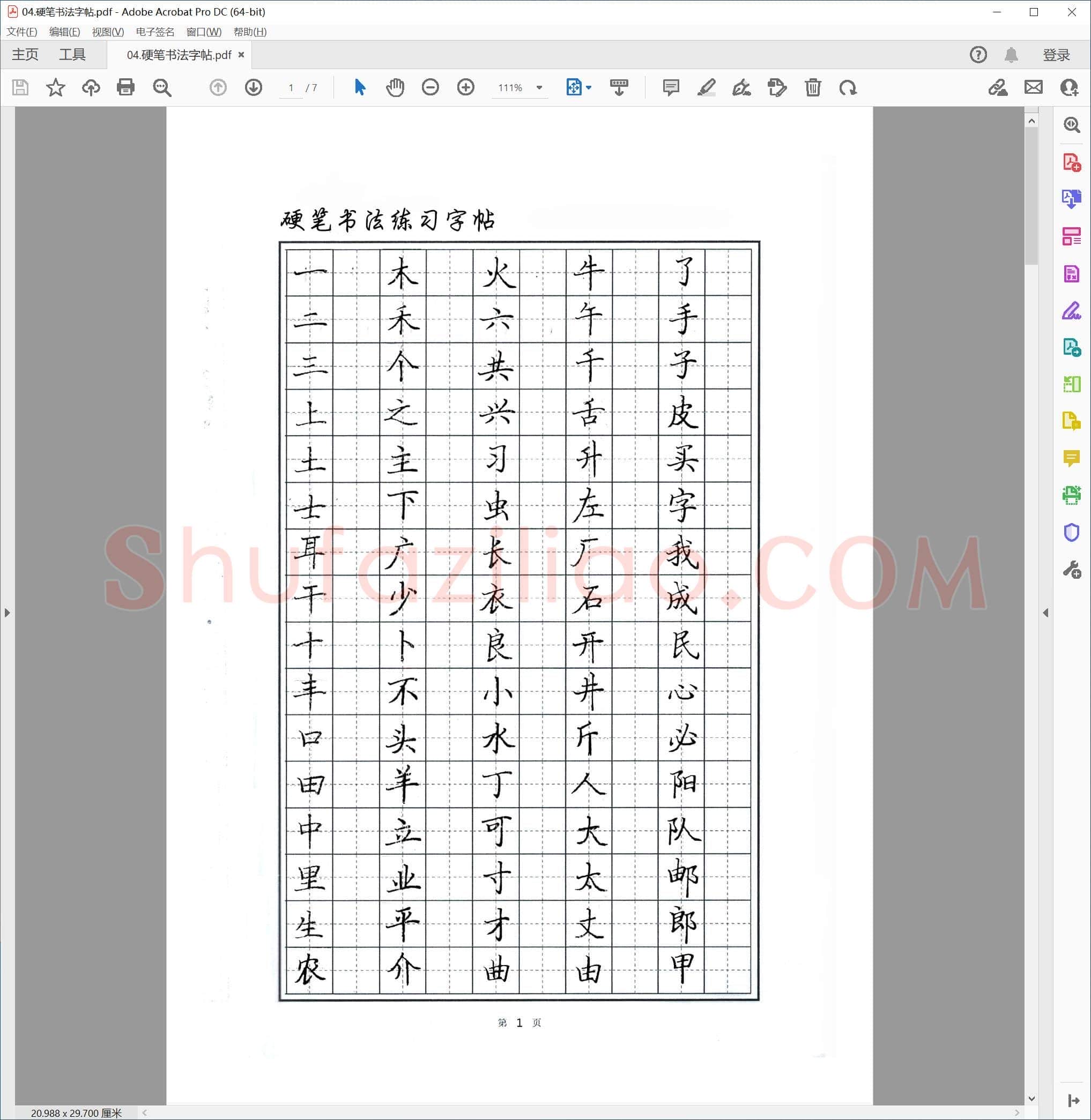Activate the hand pan tool
The width and height of the screenshot is (1091, 1120).
(395, 87)
